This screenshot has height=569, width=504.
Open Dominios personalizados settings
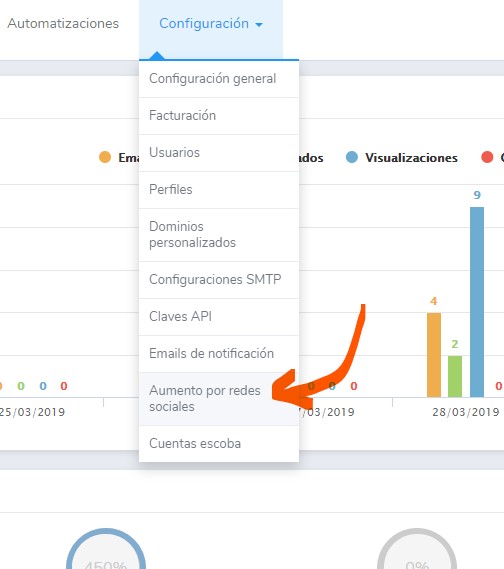[219, 235]
